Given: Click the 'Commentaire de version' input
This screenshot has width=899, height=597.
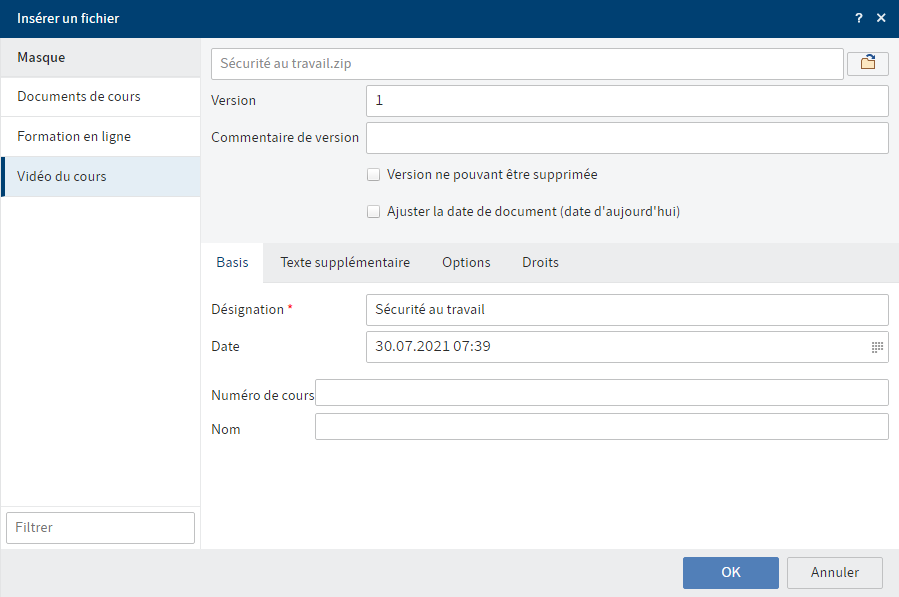Looking at the screenshot, I should (627, 138).
